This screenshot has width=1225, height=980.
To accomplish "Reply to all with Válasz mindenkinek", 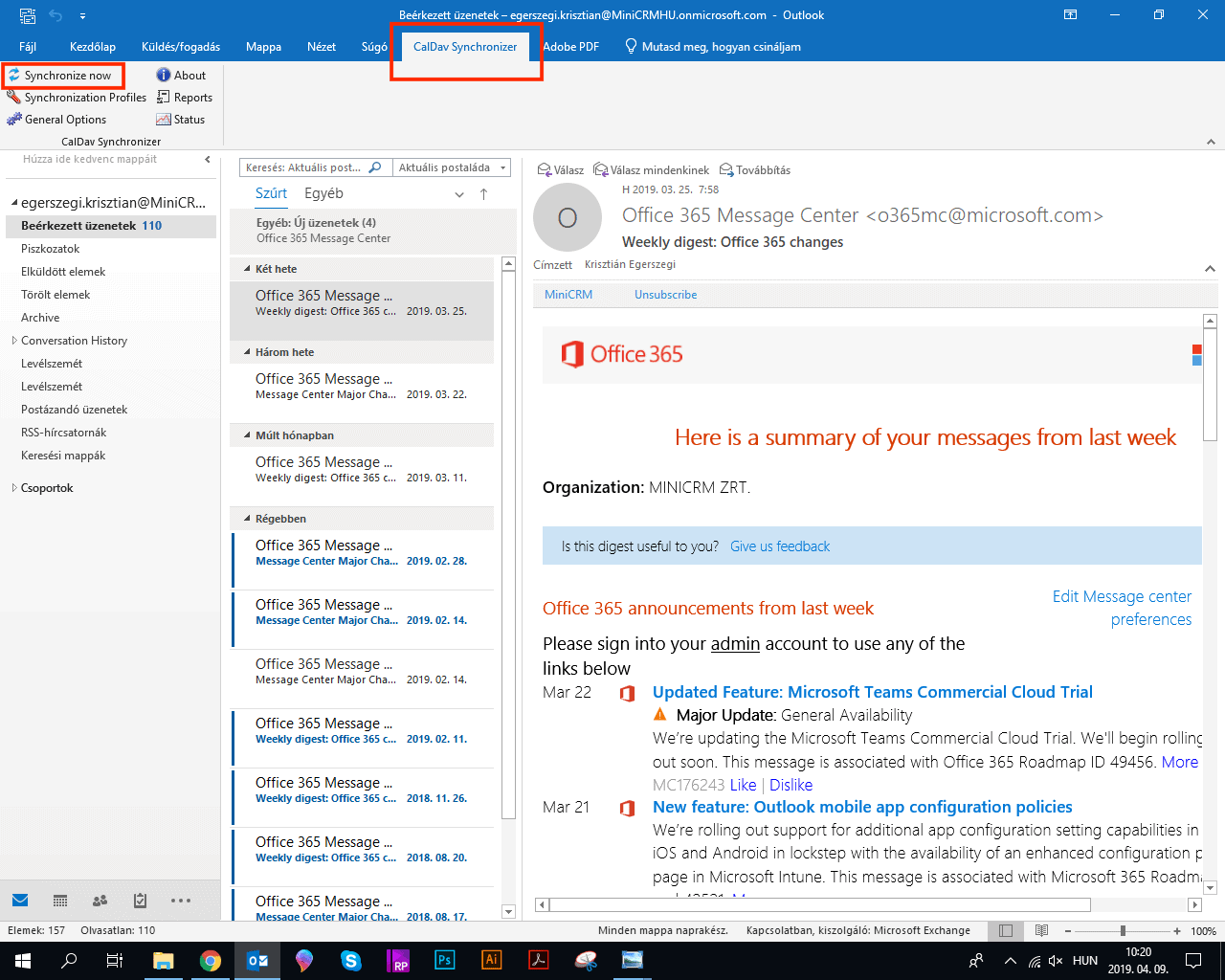I will tap(652, 170).
